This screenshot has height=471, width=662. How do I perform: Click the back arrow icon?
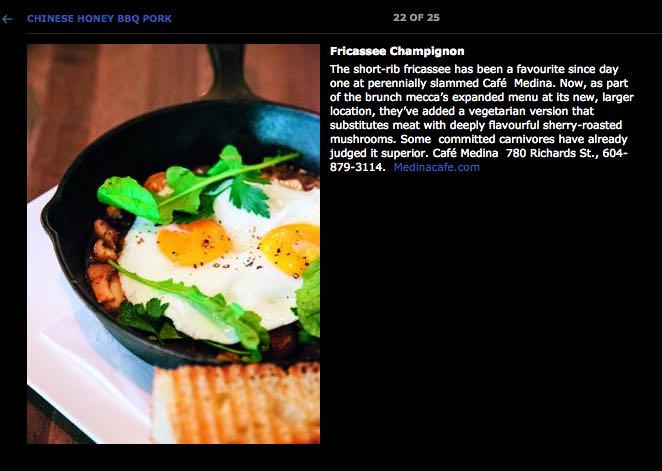point(7,19)
